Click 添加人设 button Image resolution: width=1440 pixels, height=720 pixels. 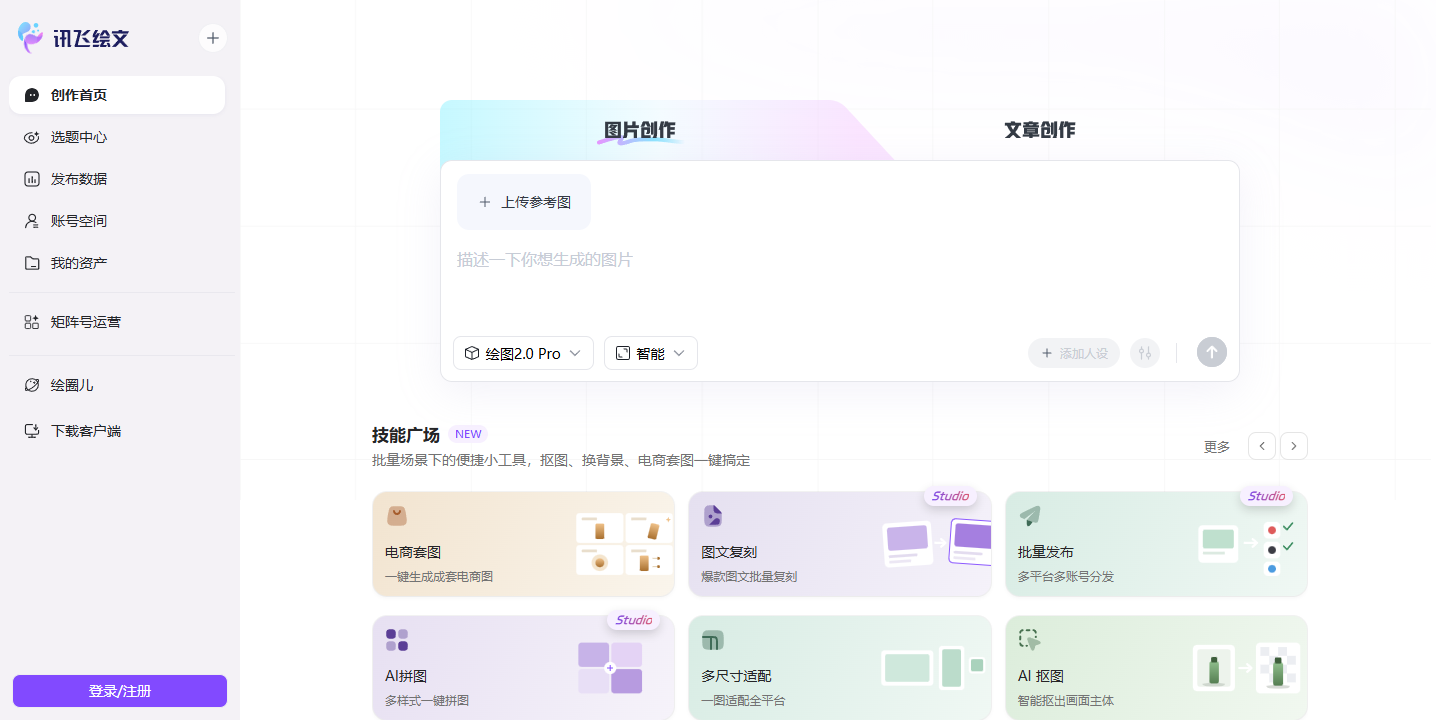(x=1074, y=353)
